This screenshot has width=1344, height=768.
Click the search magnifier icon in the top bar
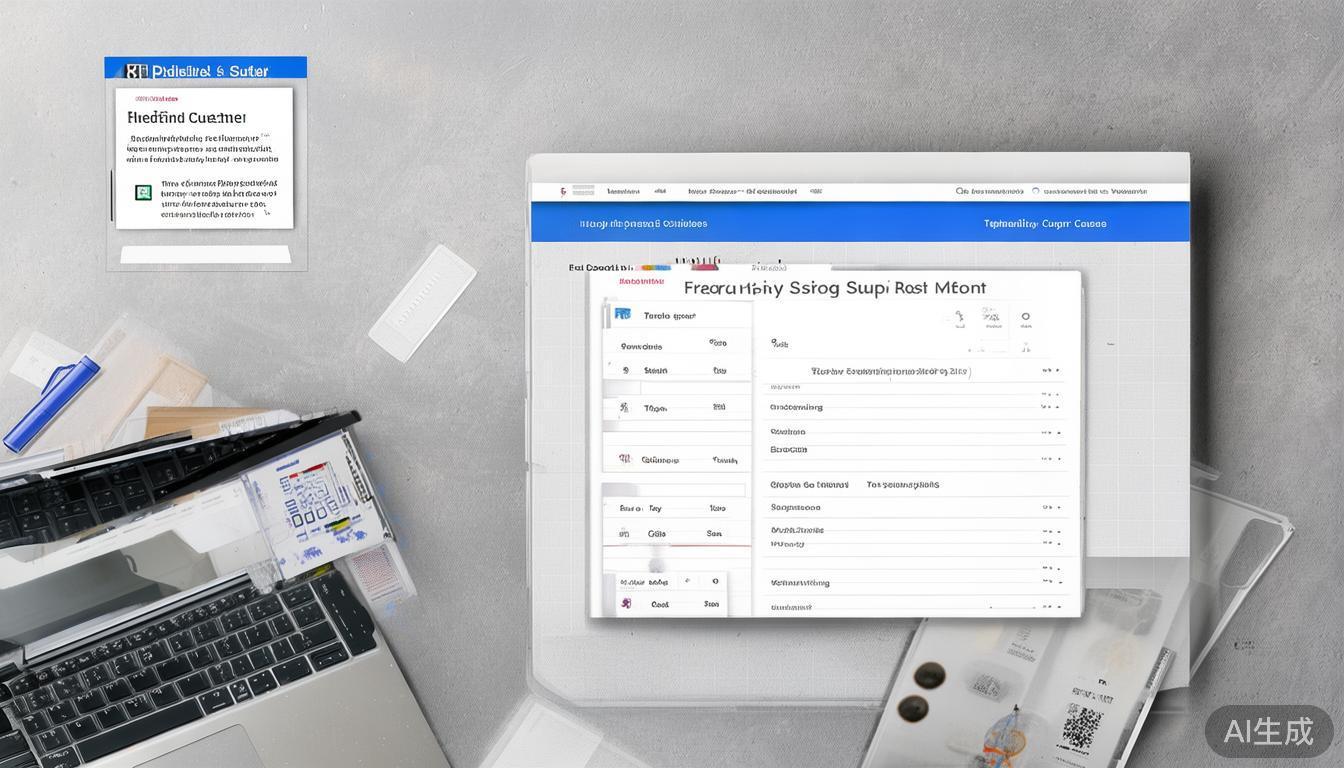tap(962, 191)
